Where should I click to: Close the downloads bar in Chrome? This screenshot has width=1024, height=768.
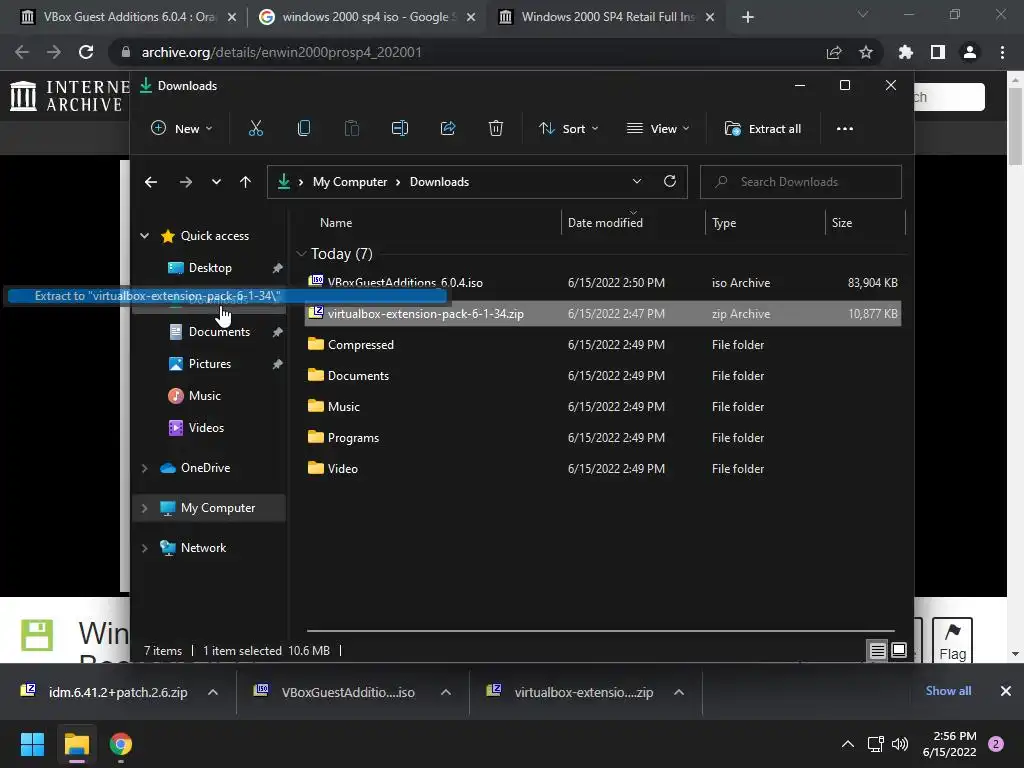[x=1006, y=691]
